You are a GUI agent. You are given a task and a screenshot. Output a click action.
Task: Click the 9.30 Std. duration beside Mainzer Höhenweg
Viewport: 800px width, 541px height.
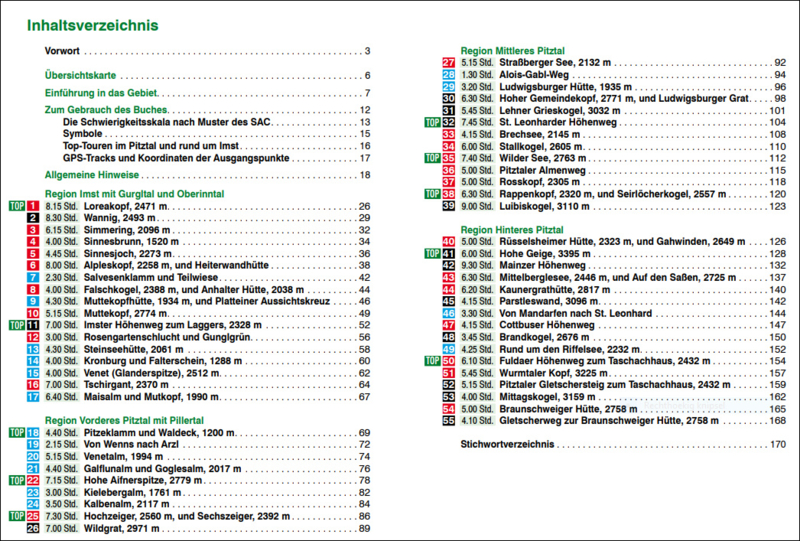(477, 265)
